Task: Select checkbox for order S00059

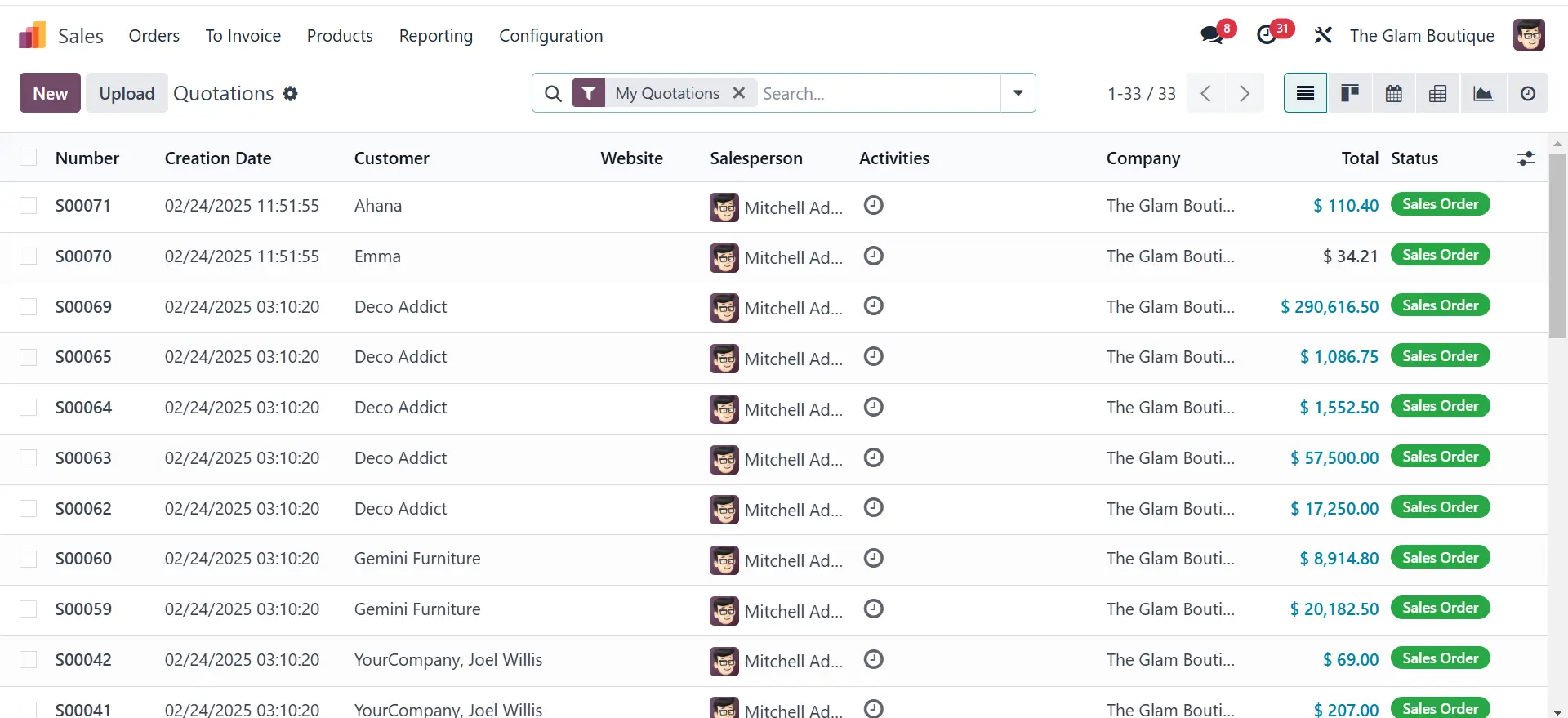Action: pos(29,609)
